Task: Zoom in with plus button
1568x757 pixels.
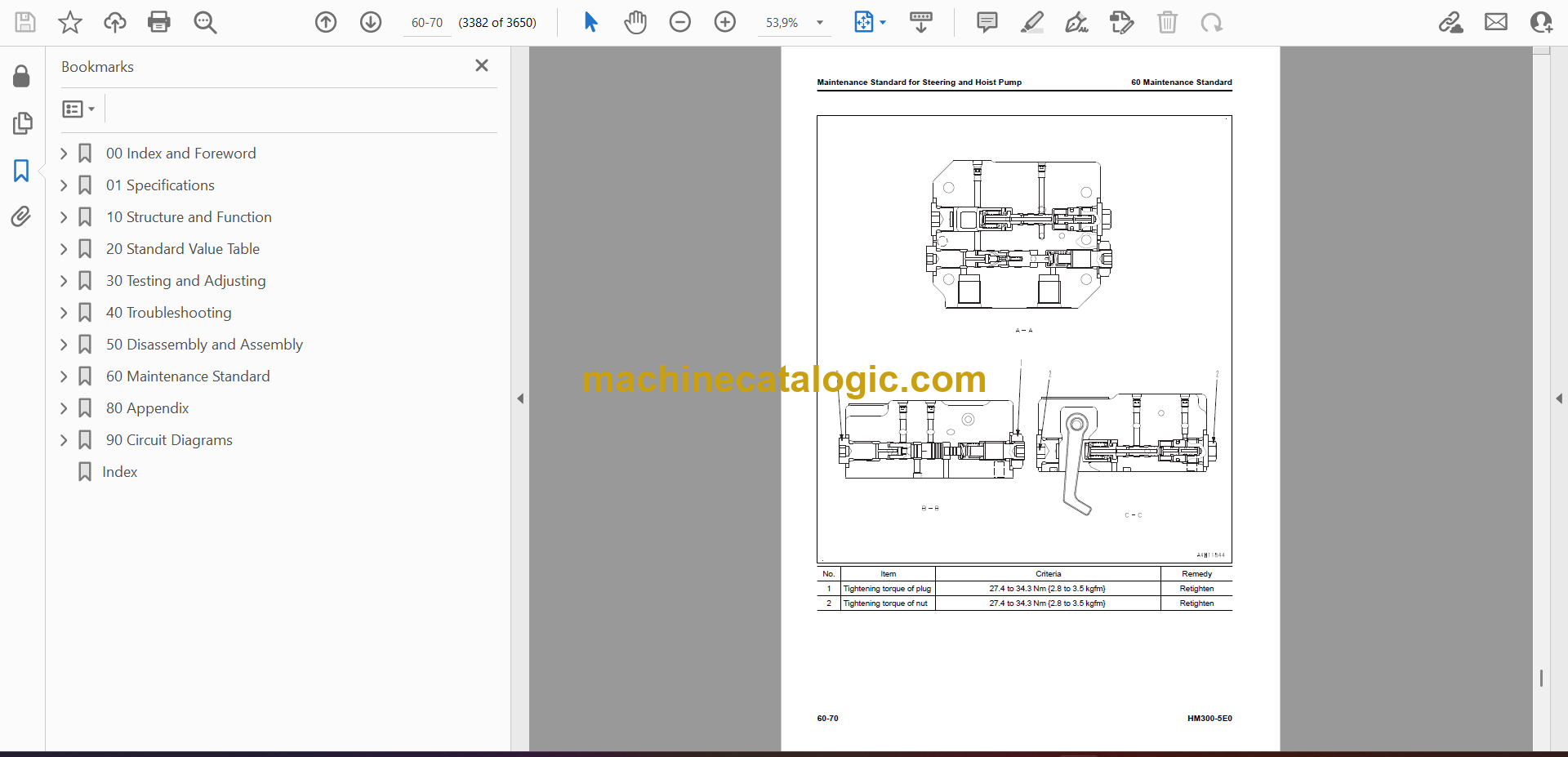Action: [x=725, y=22]
